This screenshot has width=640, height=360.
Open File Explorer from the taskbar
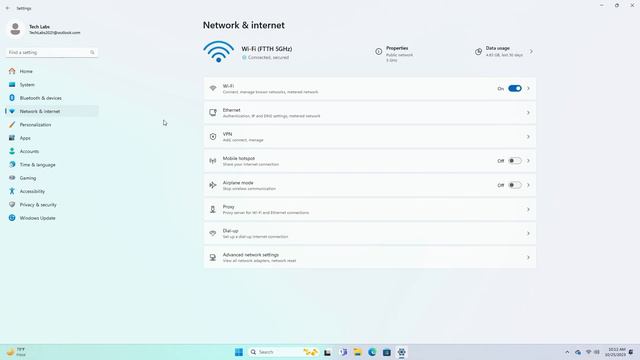358,352
